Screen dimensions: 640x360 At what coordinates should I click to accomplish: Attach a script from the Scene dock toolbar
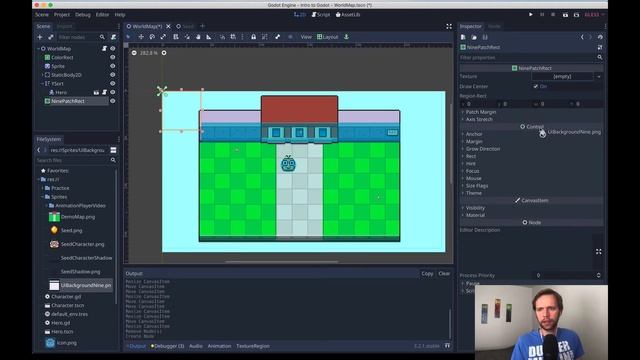tap(113, 37)
